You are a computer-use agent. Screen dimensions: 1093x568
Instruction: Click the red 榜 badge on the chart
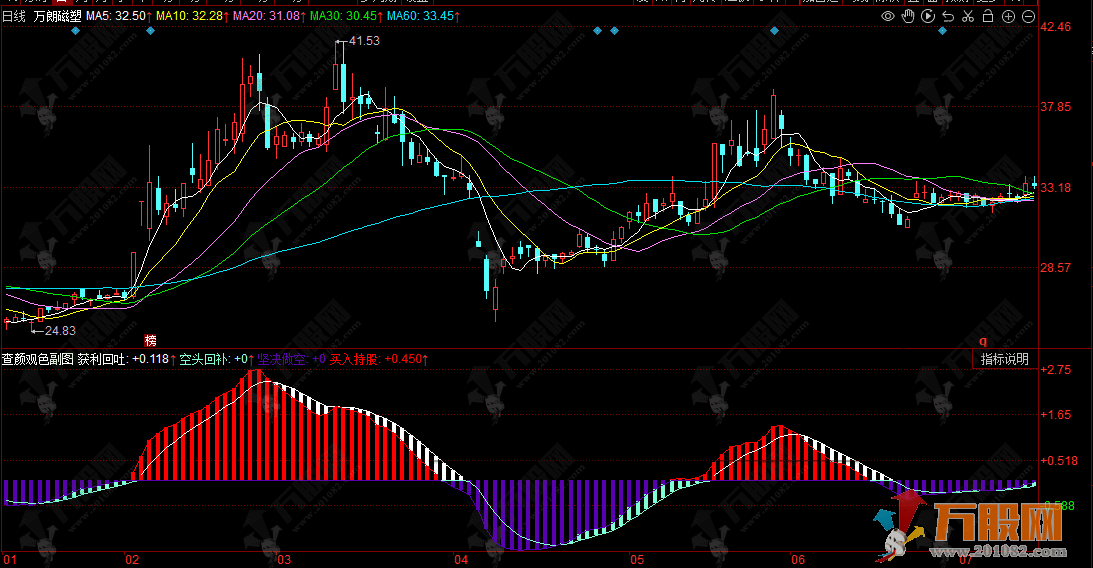coord(151,341)
